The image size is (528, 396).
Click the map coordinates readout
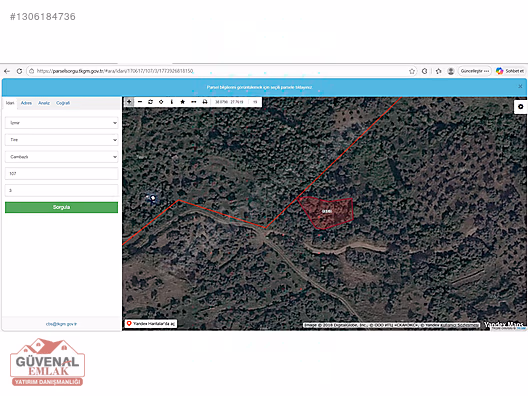tap(229, 102)
